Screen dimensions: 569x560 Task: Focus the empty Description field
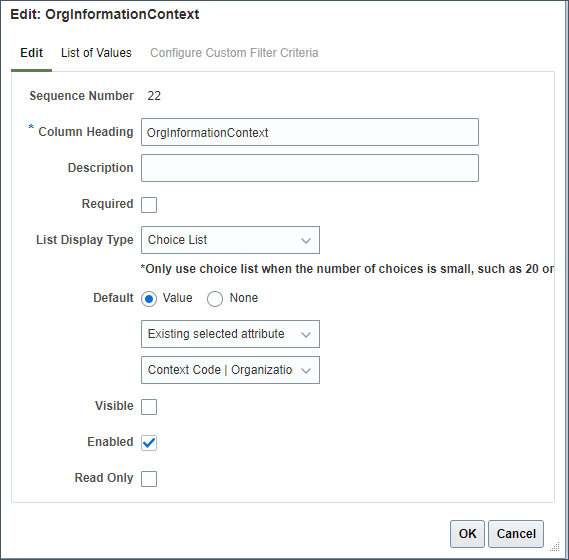coord(310,168)
